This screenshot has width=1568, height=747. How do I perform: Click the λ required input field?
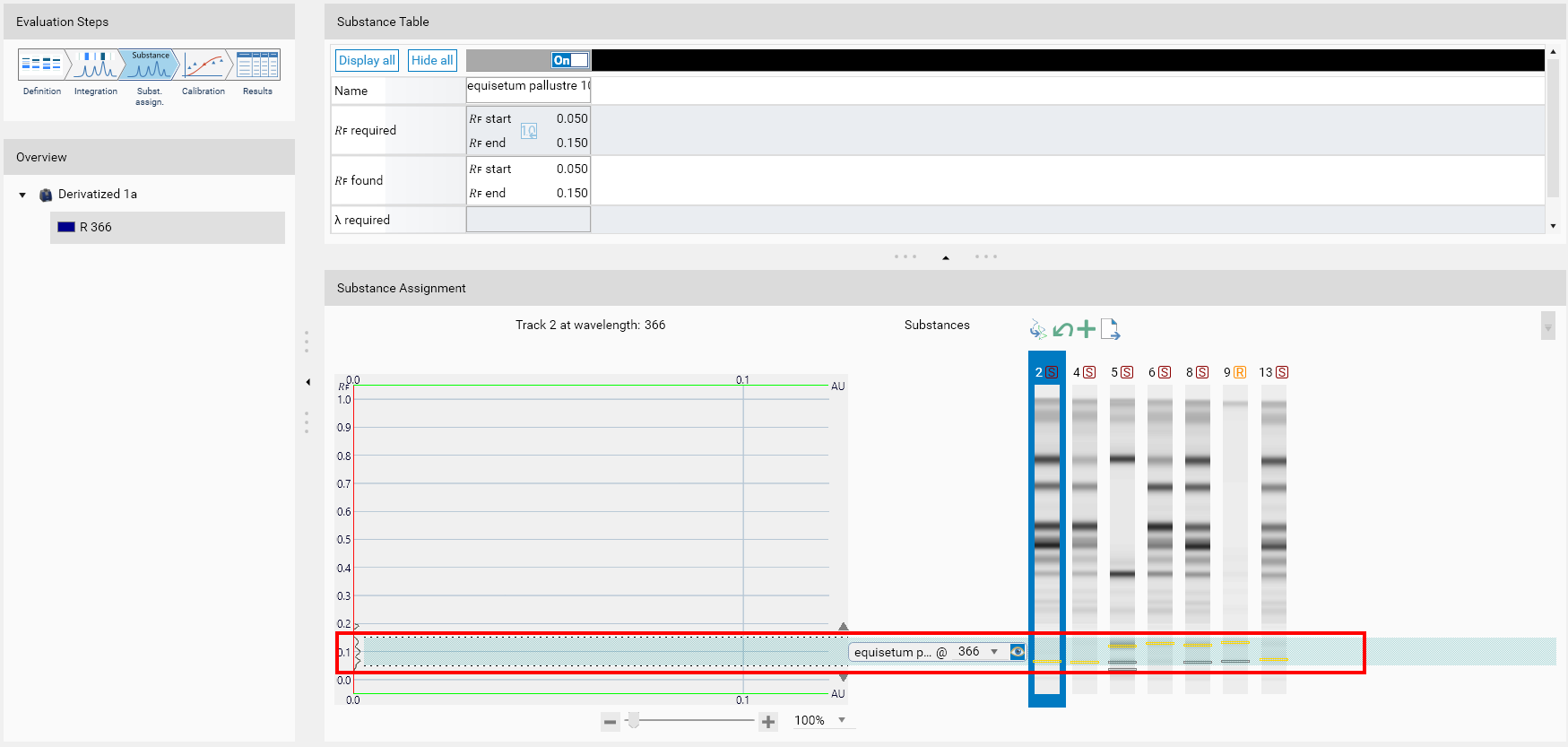coord(528,220)
